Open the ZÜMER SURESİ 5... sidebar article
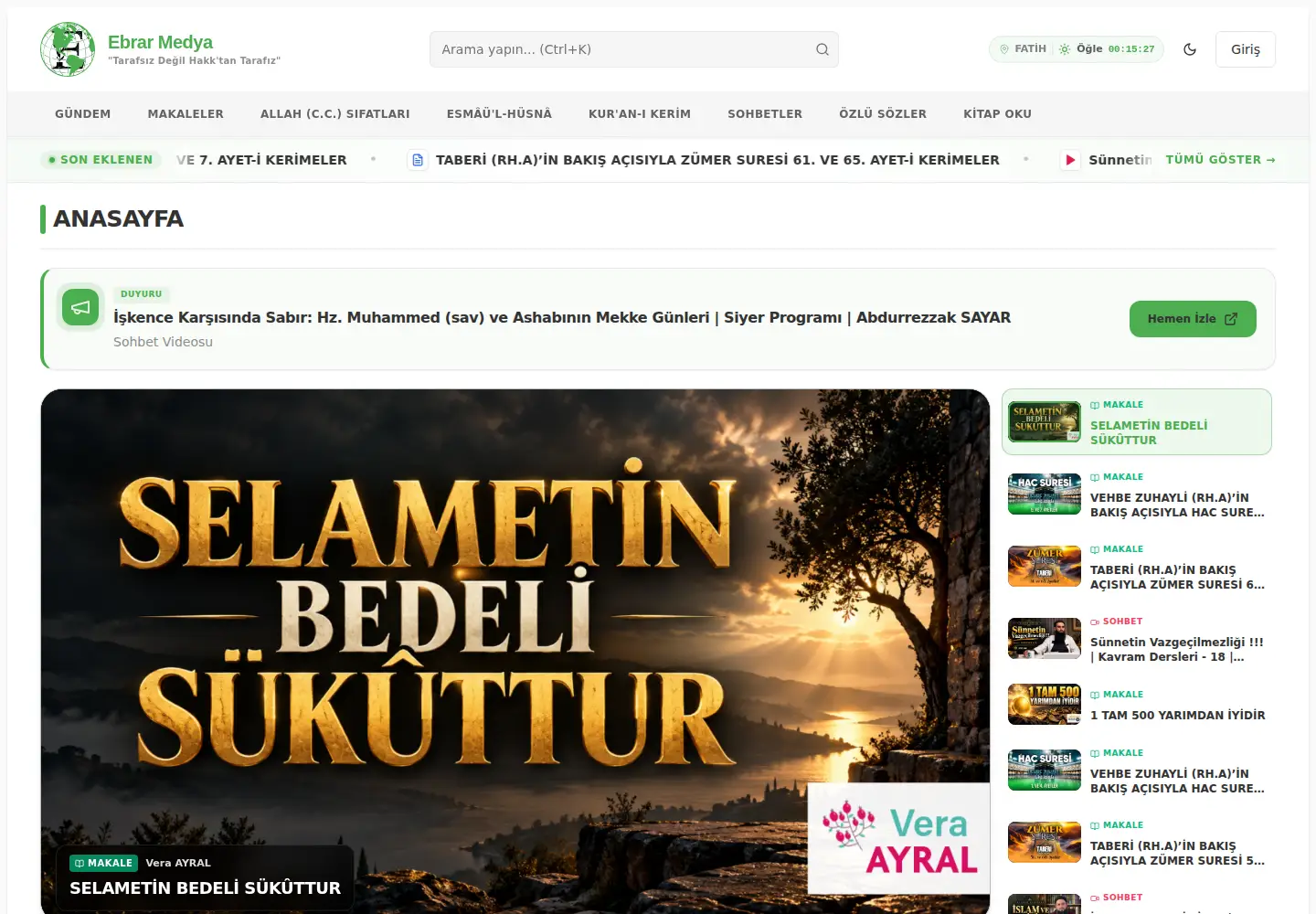 (x=1177, y=854)
